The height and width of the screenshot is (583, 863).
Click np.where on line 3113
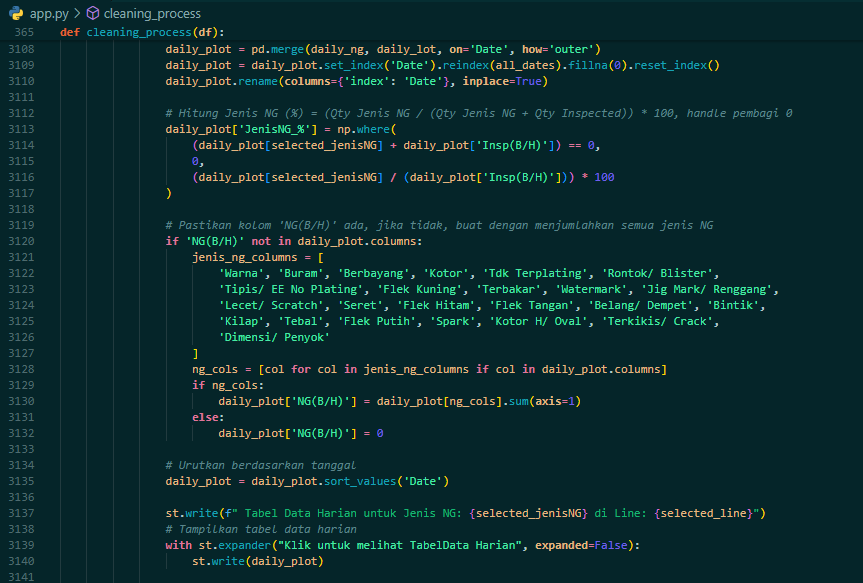363,129
